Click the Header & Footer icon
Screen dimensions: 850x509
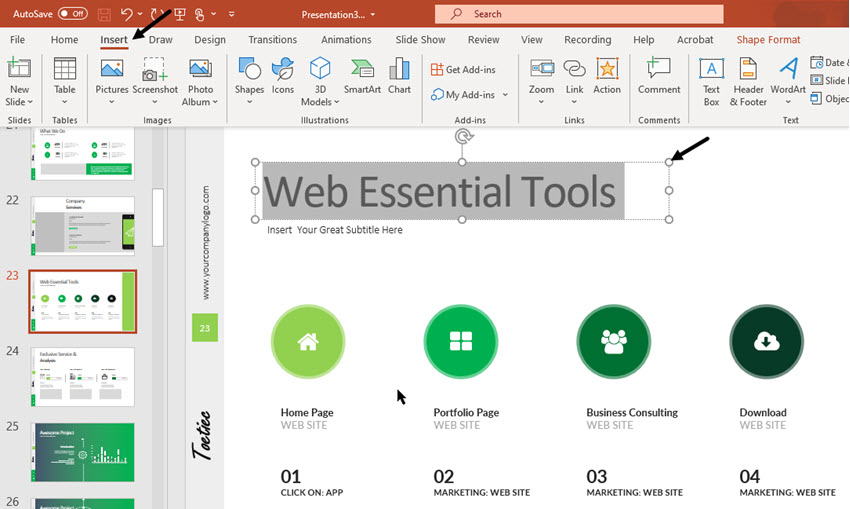click(748, 69)
